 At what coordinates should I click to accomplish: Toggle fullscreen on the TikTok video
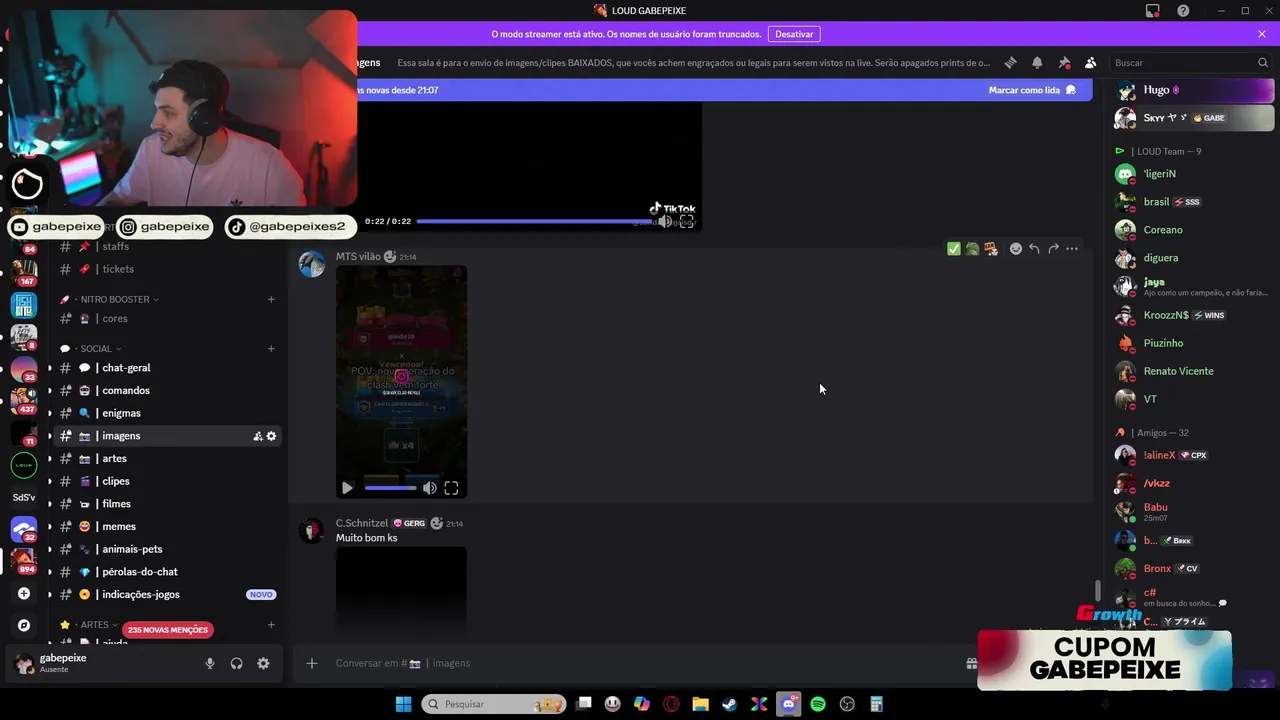(687, 221)
